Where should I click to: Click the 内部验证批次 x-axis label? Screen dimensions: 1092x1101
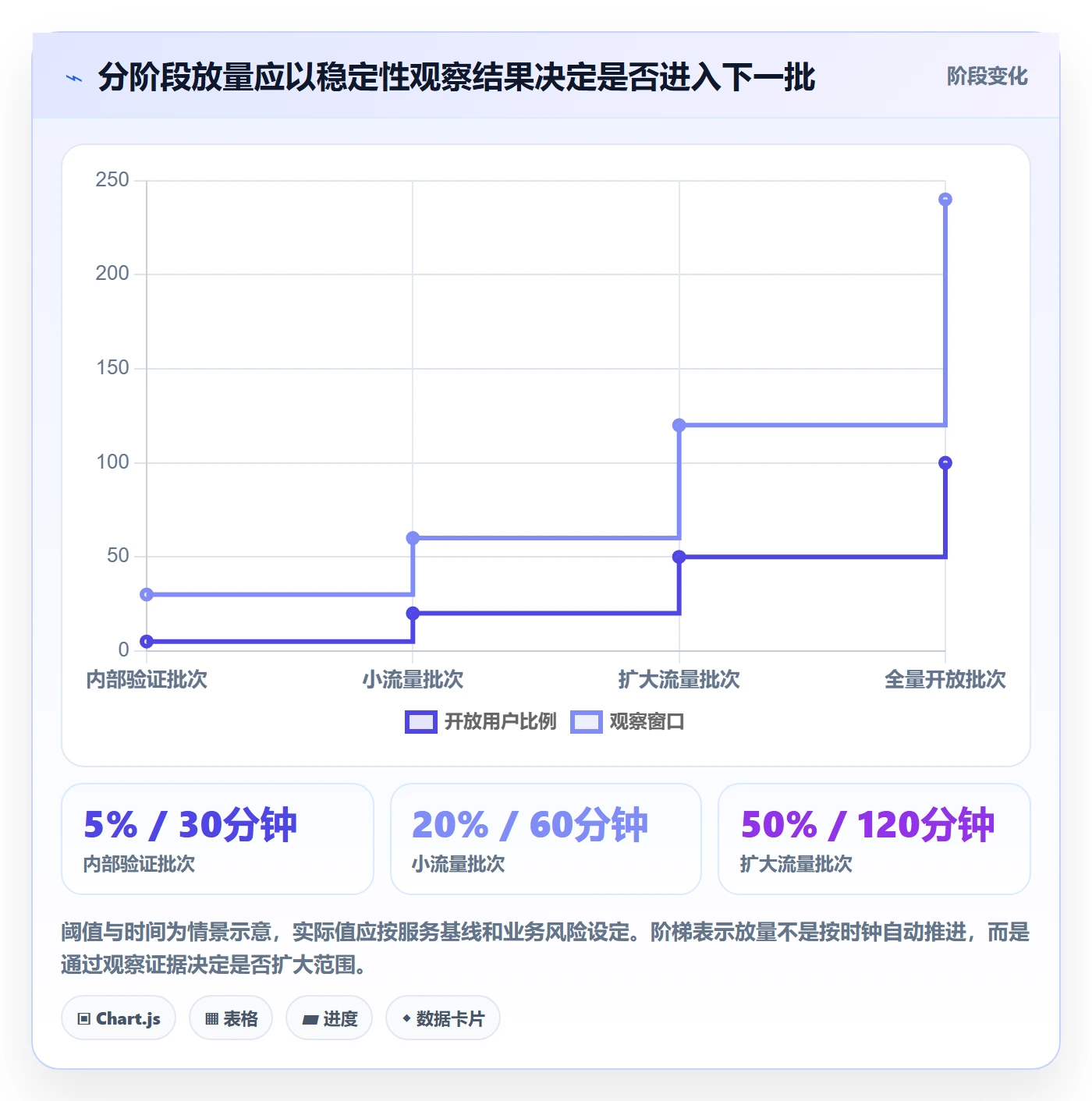[147, 679]
